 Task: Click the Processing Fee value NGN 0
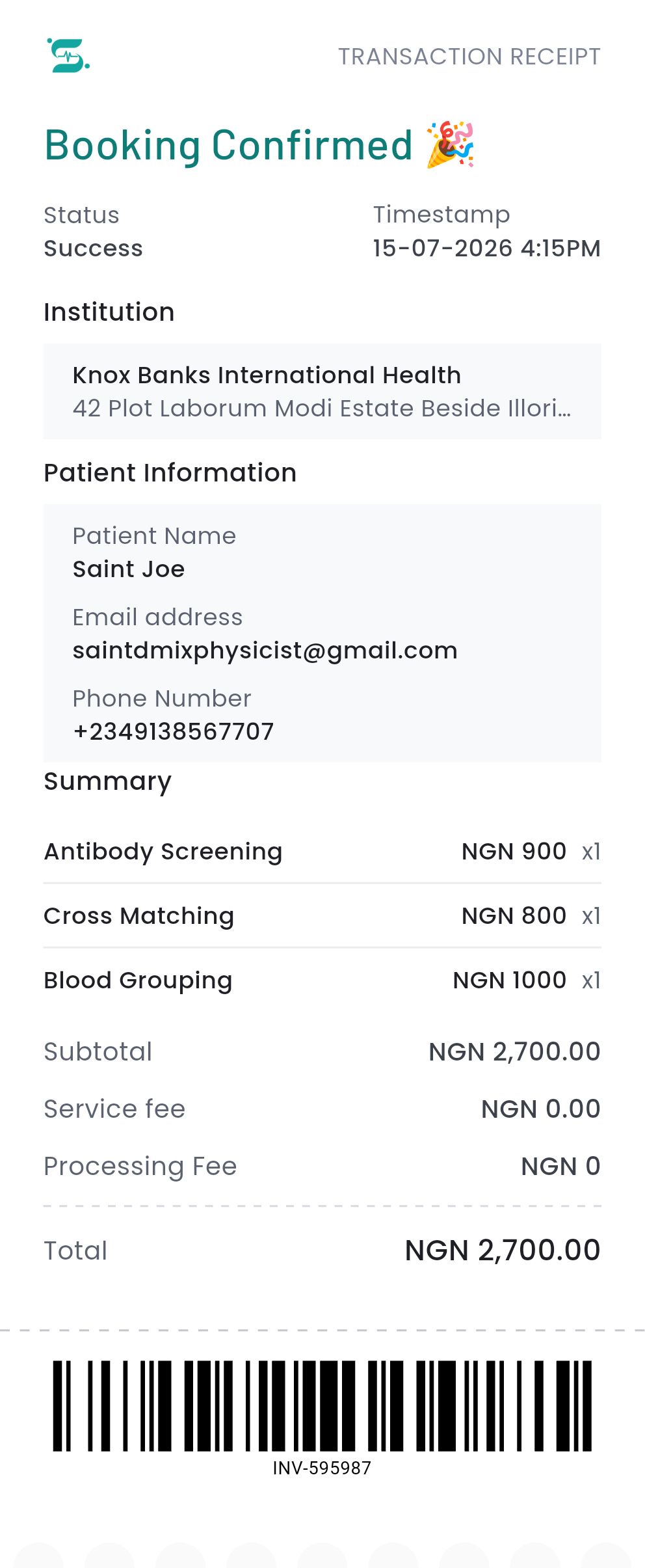tap(561, 1167)
